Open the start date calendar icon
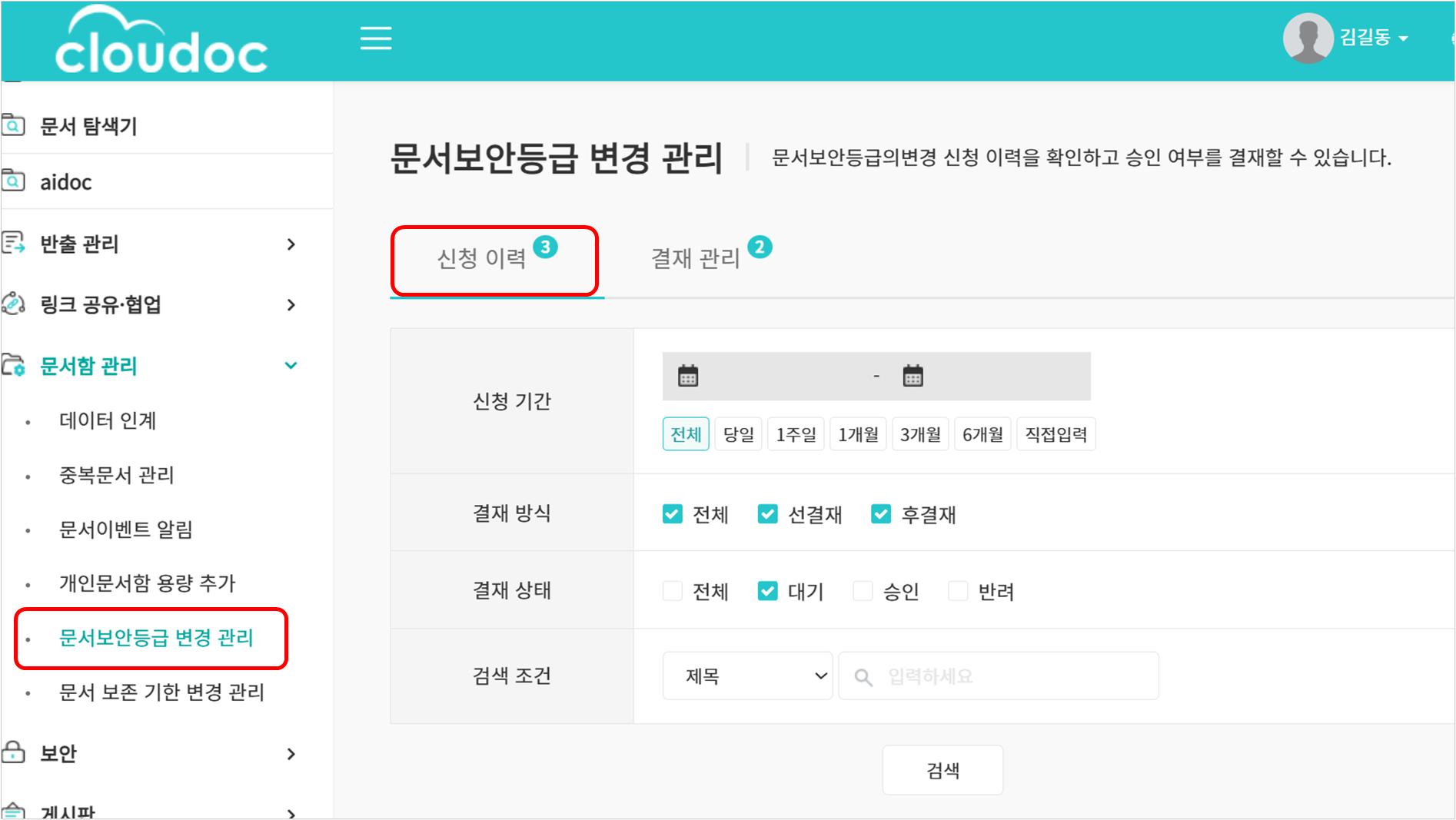The height and width of the screenshot is (820, 1456). click(688, 377)
